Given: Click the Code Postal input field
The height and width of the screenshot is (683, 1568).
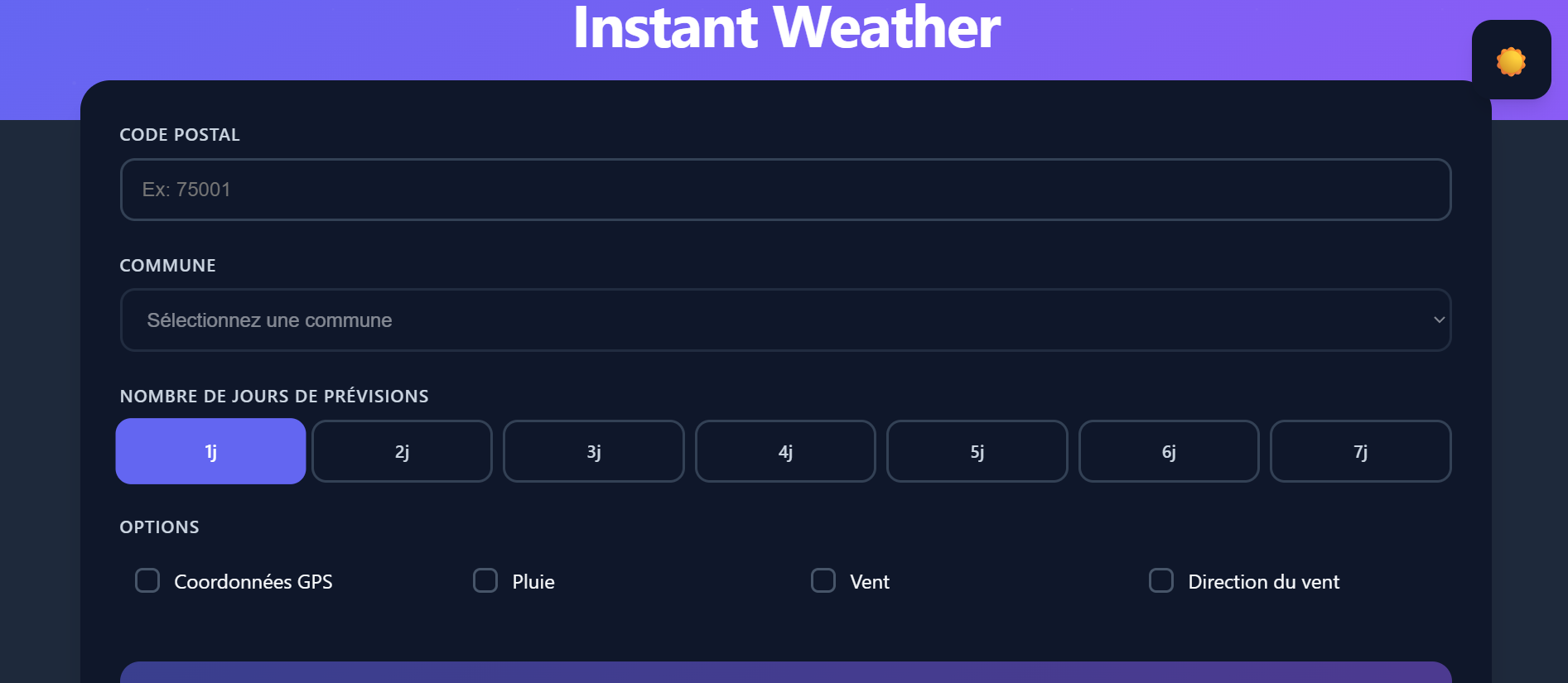Looking at the screenshot, I should pyautogui.click(x=784, y=190).
